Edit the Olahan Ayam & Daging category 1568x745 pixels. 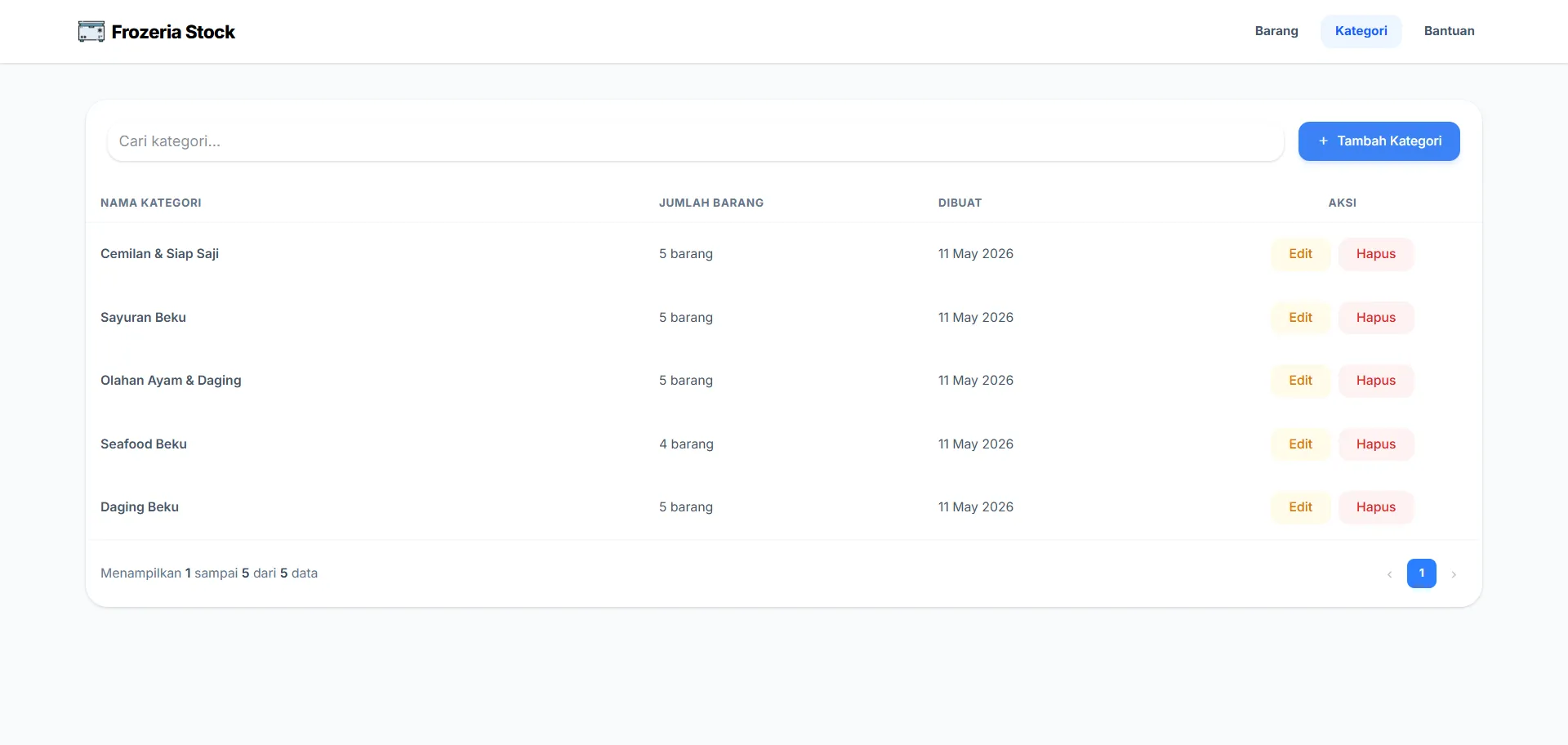(1300, 381)
